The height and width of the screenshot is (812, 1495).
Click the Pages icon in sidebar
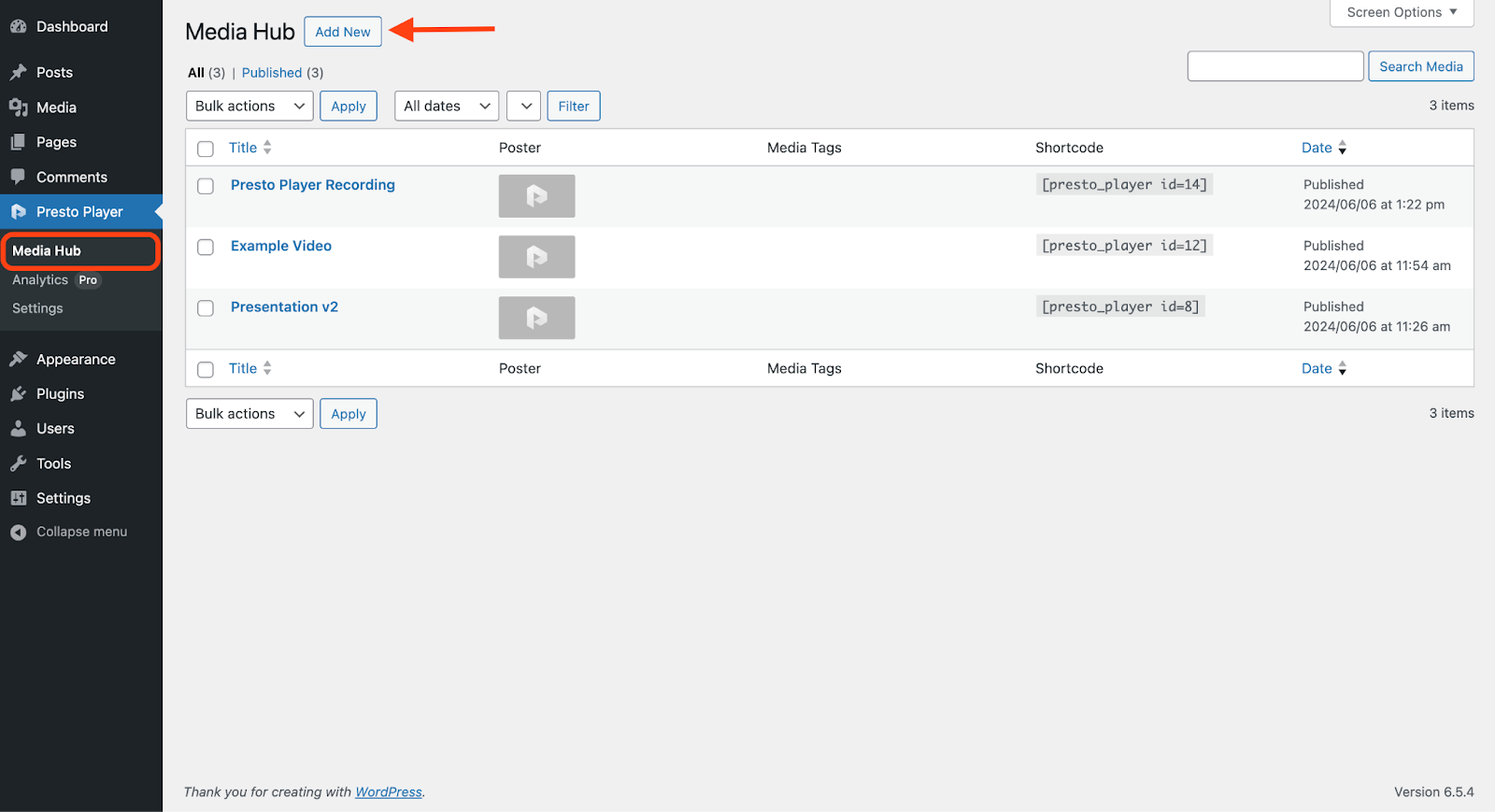point(18,142)
